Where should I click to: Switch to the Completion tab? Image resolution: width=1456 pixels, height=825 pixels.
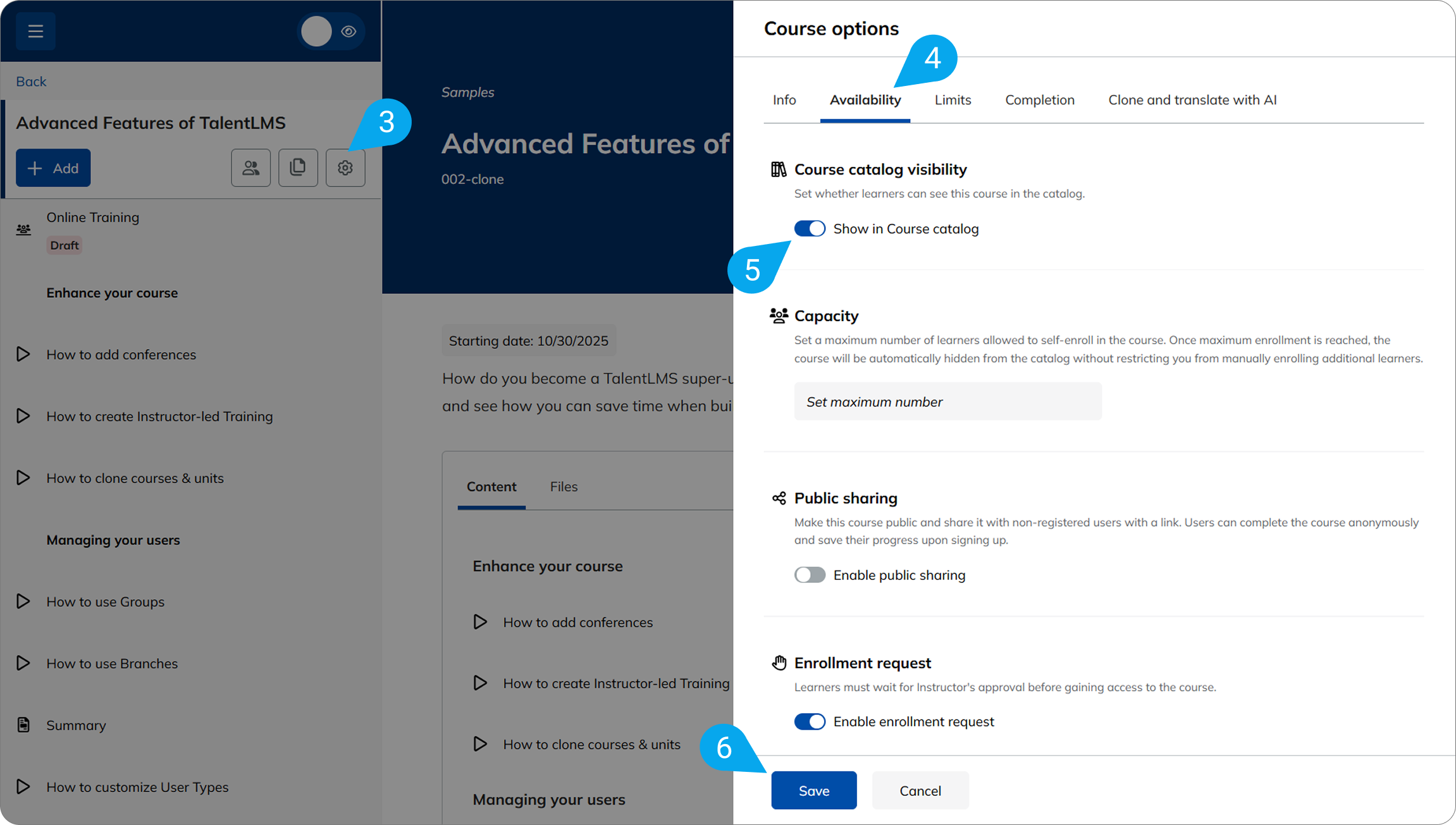pos(1039,99)
